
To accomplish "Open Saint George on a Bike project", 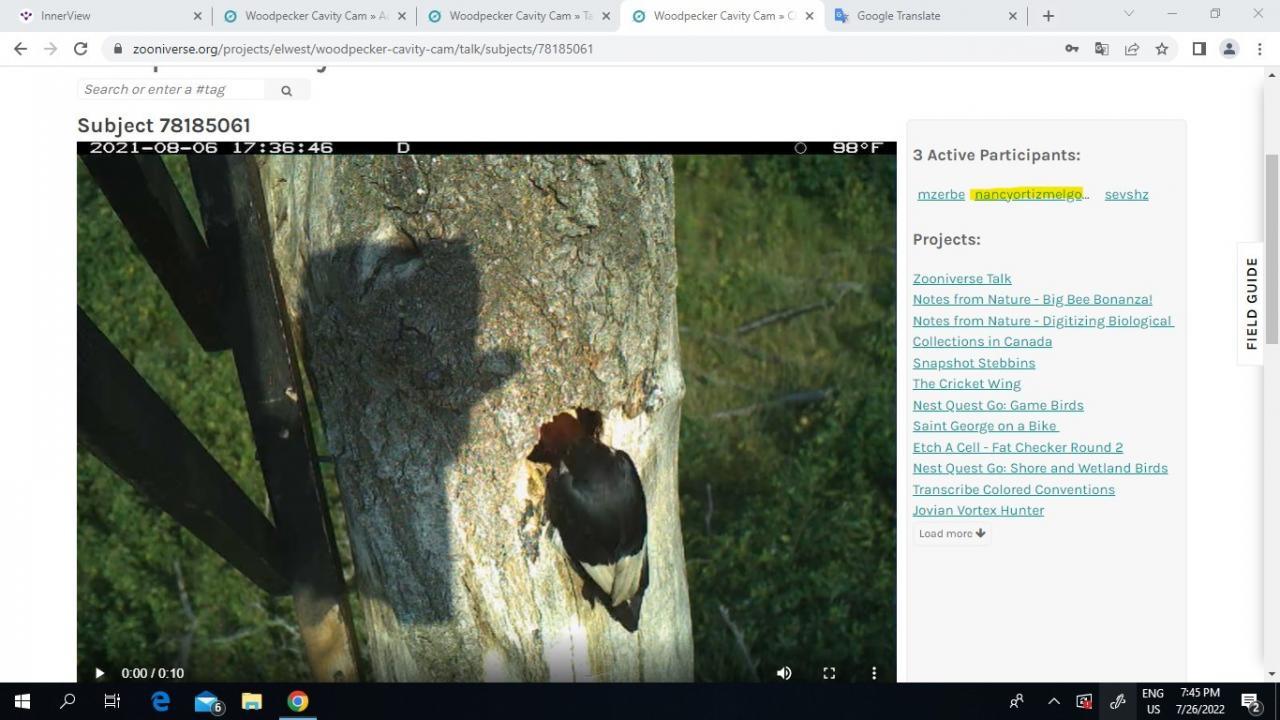I will click(985, 426).
